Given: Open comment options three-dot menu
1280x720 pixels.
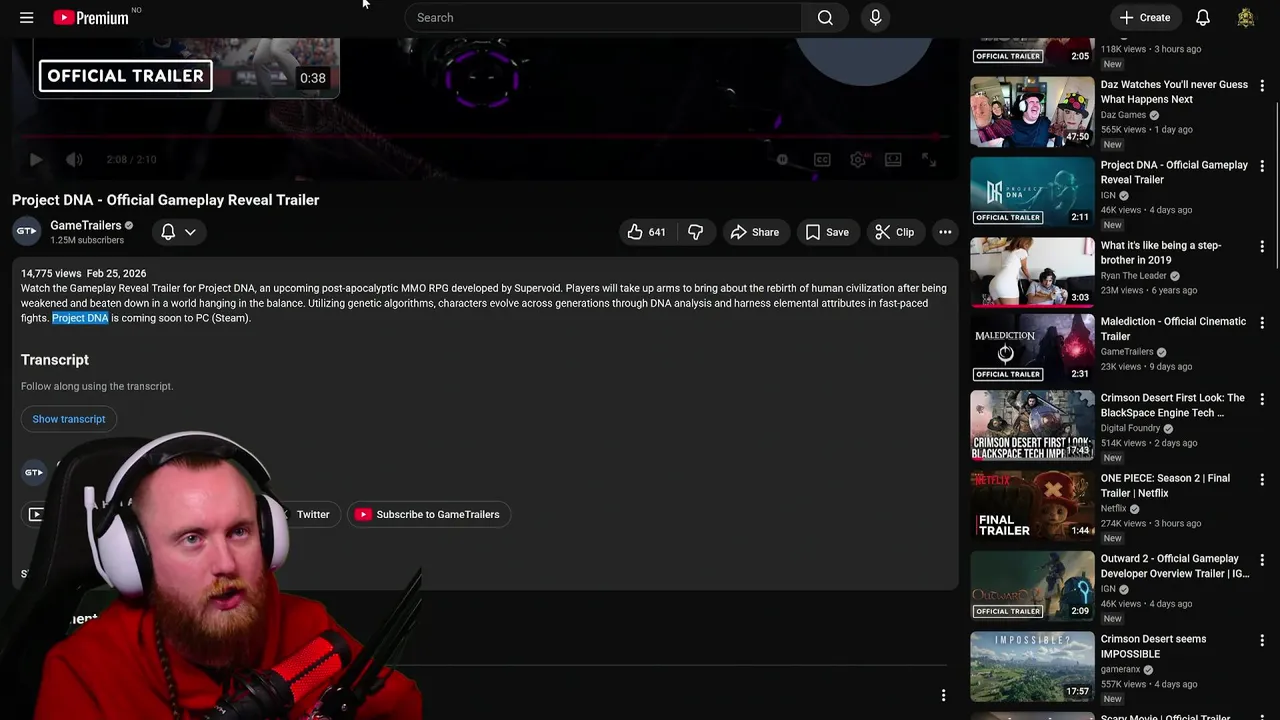Looking at the screenshot, I should click(x=943, y=695).
